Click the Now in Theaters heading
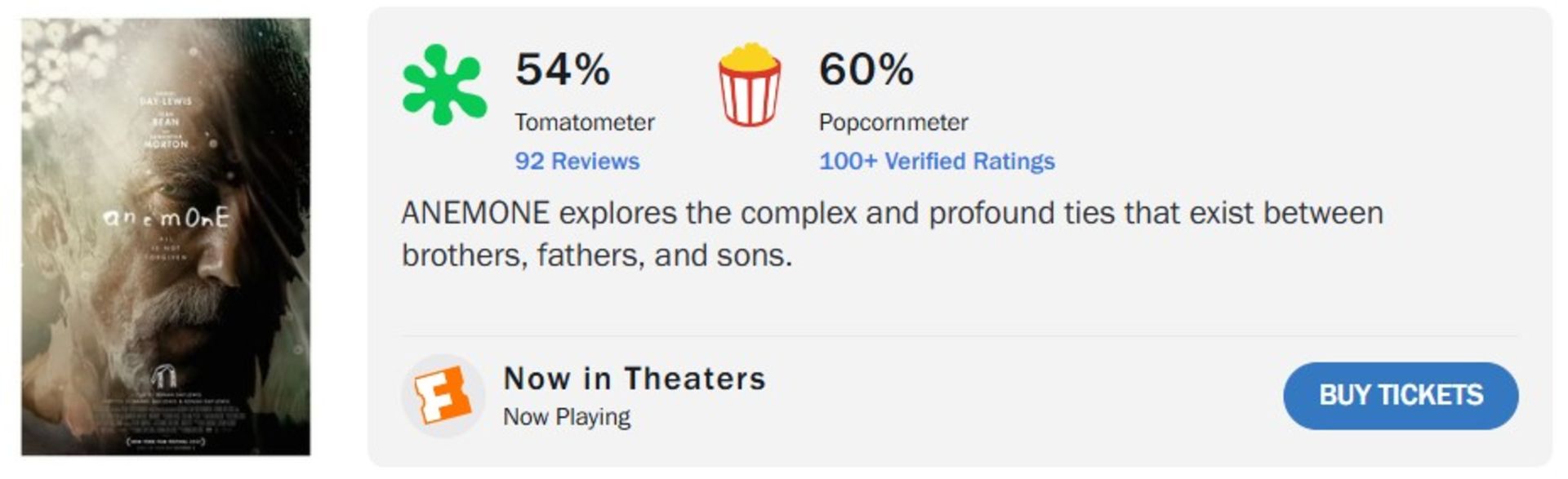 (x=635, y=379)
